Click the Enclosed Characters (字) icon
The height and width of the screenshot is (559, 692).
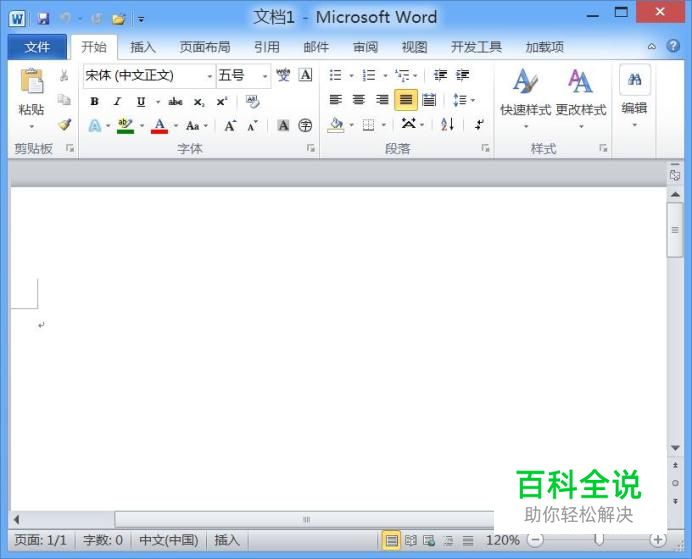pos(305,126)
